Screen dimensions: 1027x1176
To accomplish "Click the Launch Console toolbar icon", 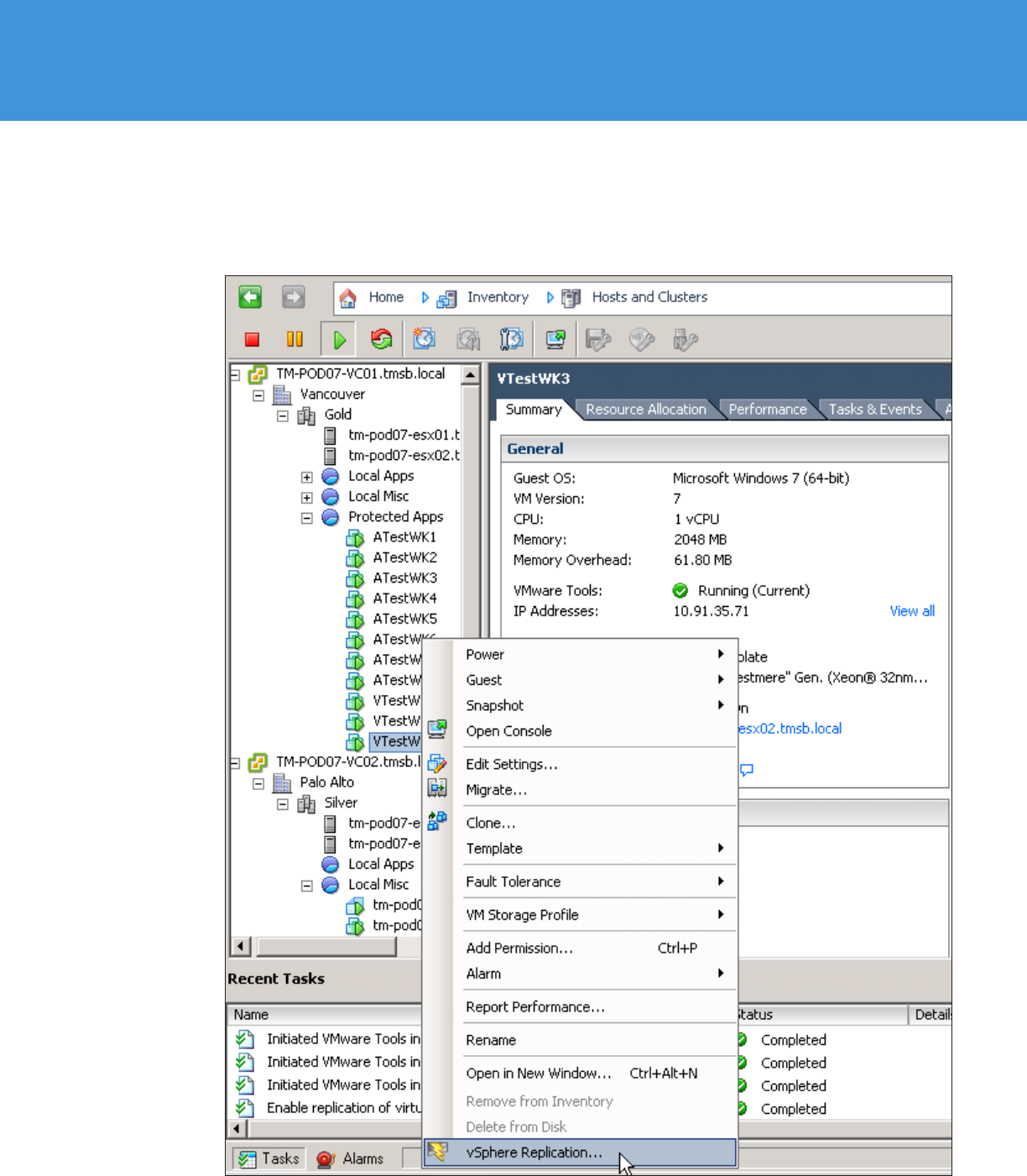I will tap(555, 339).
